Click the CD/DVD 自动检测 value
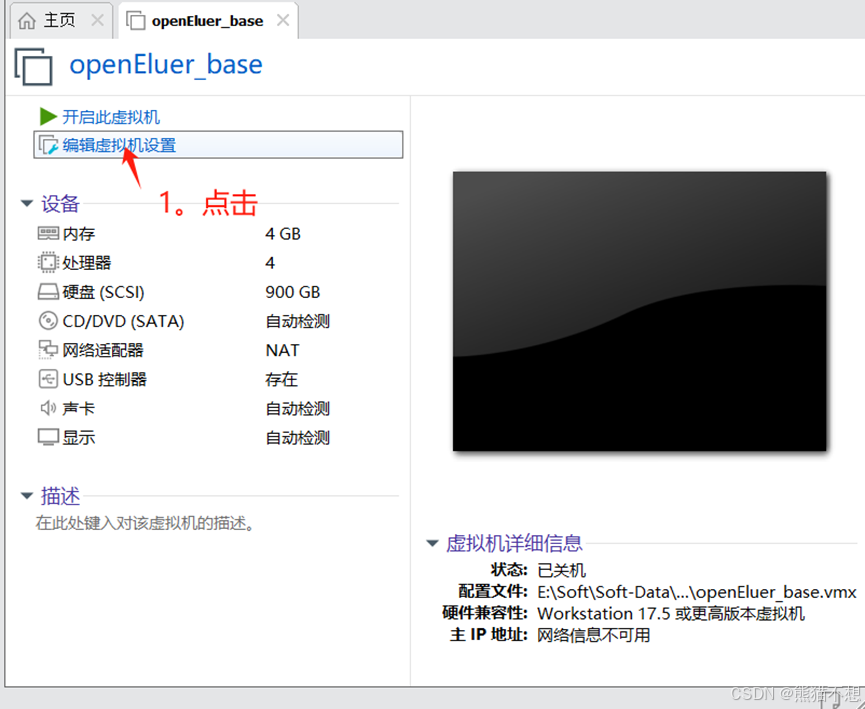 [x=297, y=321]
